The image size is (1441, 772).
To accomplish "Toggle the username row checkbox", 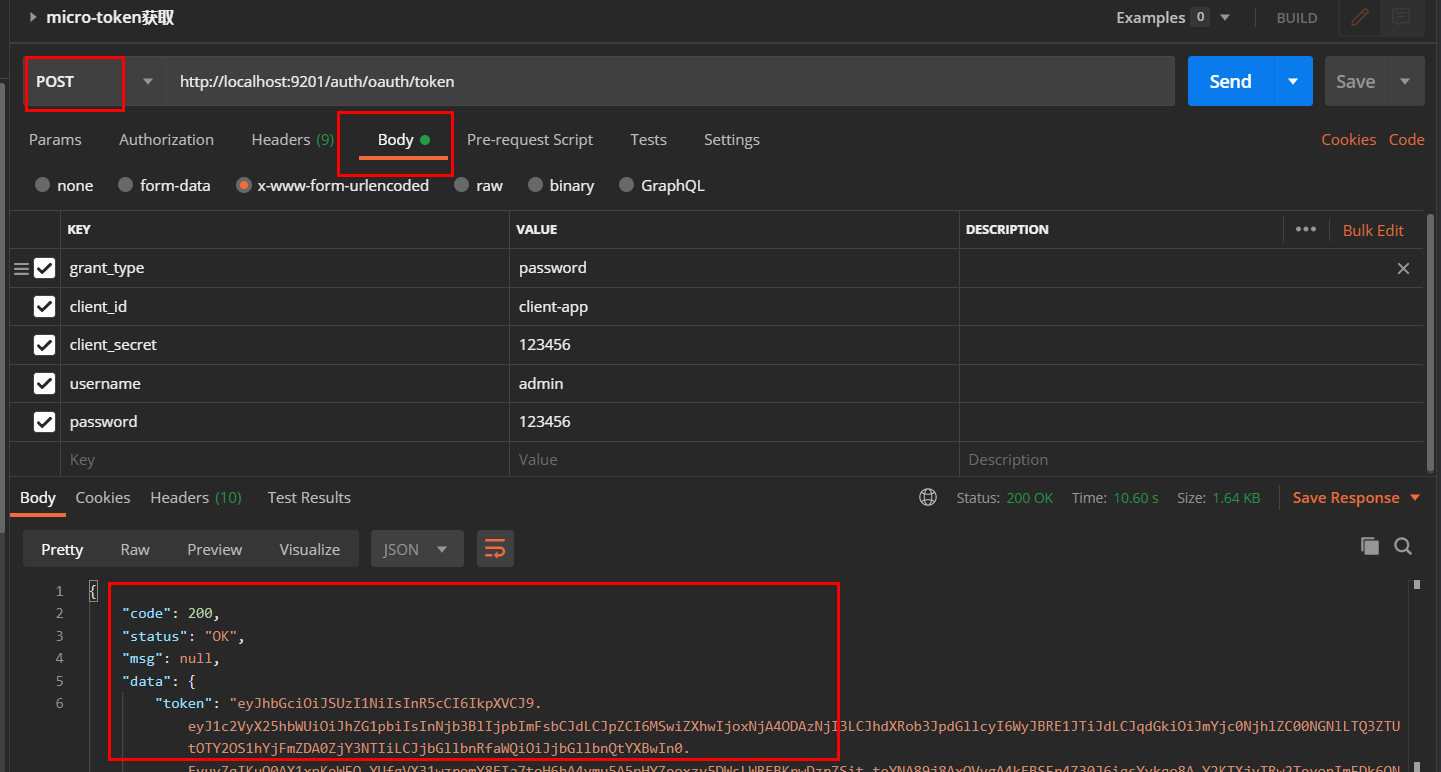I will point(44,383).
